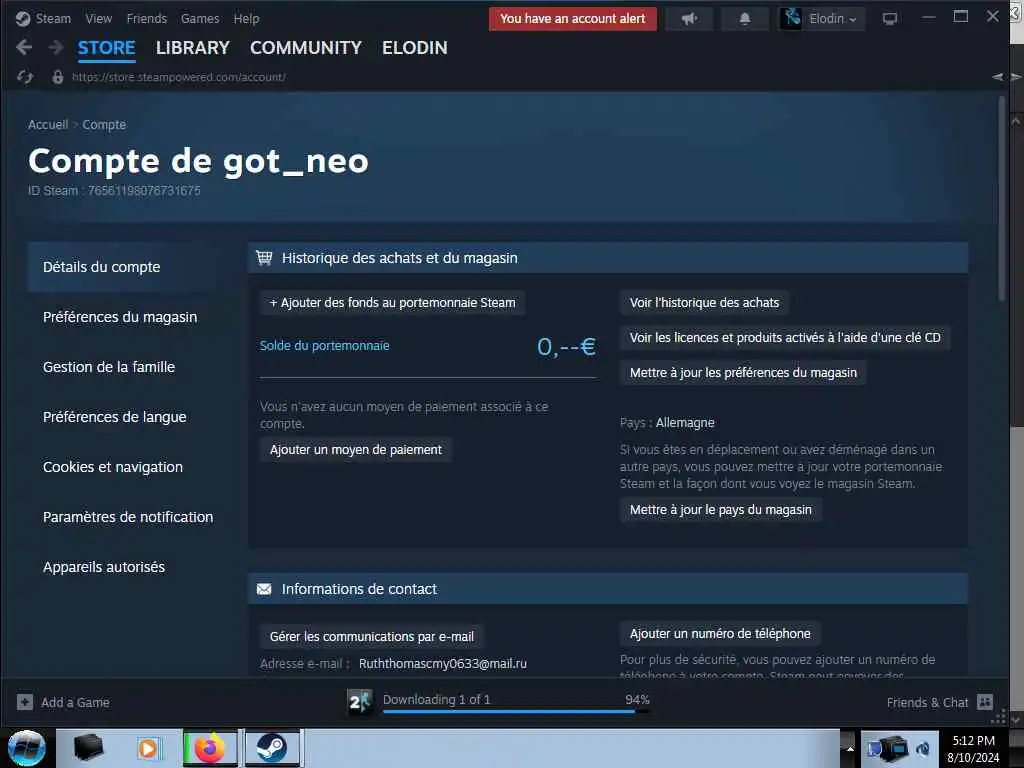Click the shopping cart icon in purchase header
Image resolution: width=1024 pixels, height=768 pixels.
pyautogui.click(x=264, y=257)
